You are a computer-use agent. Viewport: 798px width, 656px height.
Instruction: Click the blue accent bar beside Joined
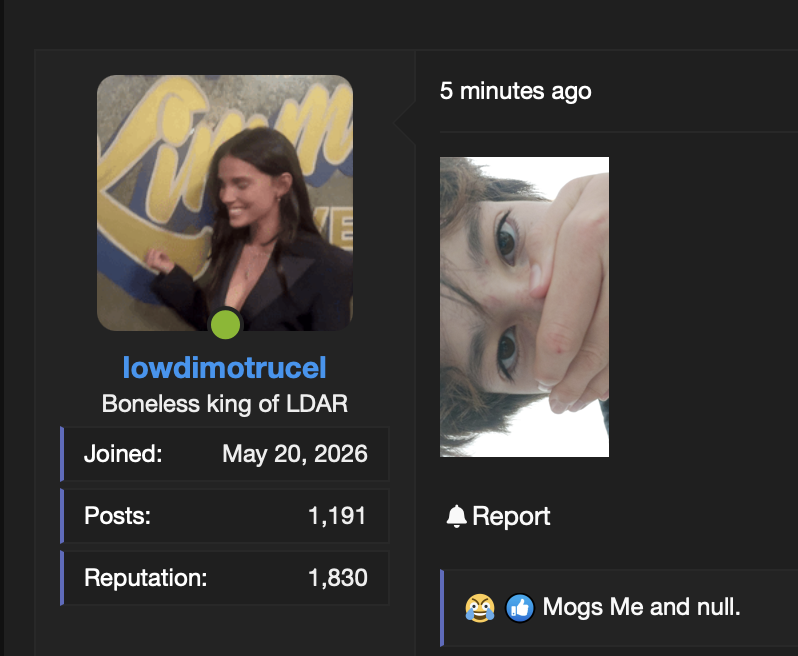click(62, 454)
